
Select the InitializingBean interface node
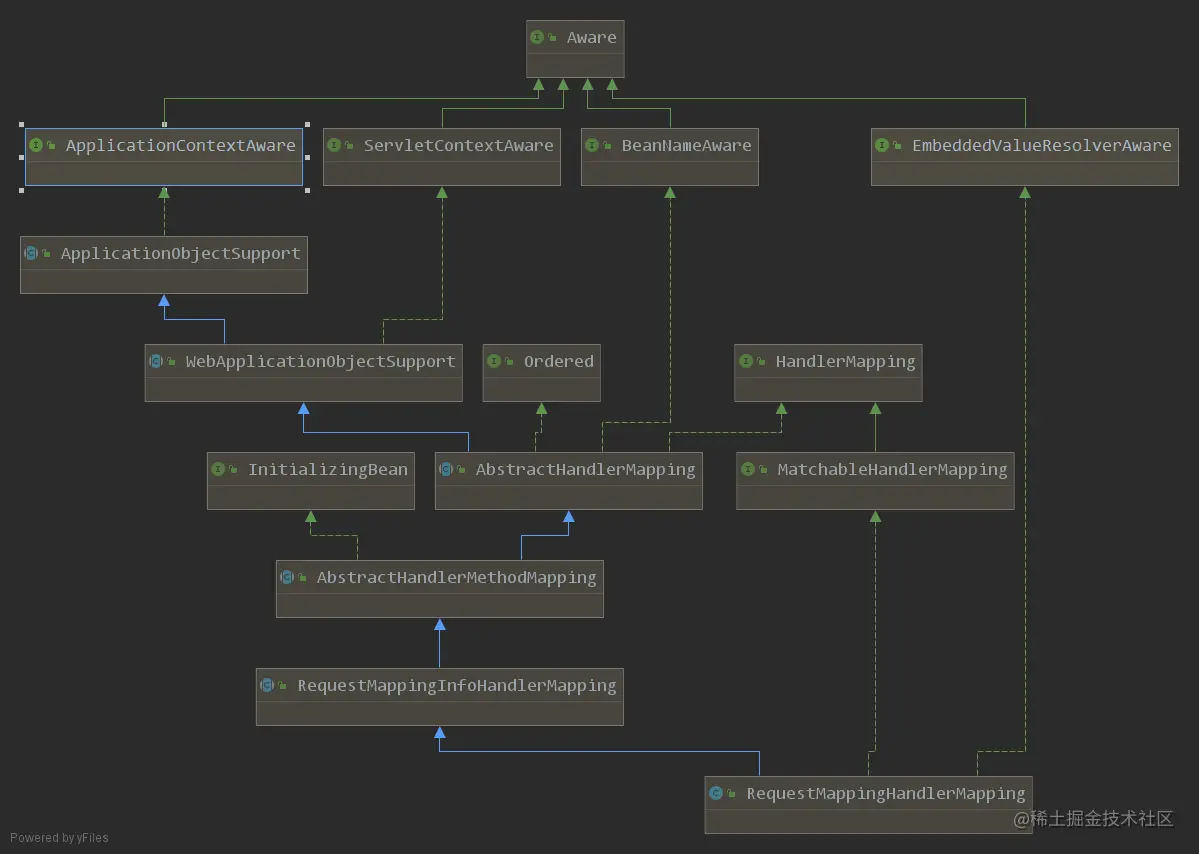tap(310, 481)
